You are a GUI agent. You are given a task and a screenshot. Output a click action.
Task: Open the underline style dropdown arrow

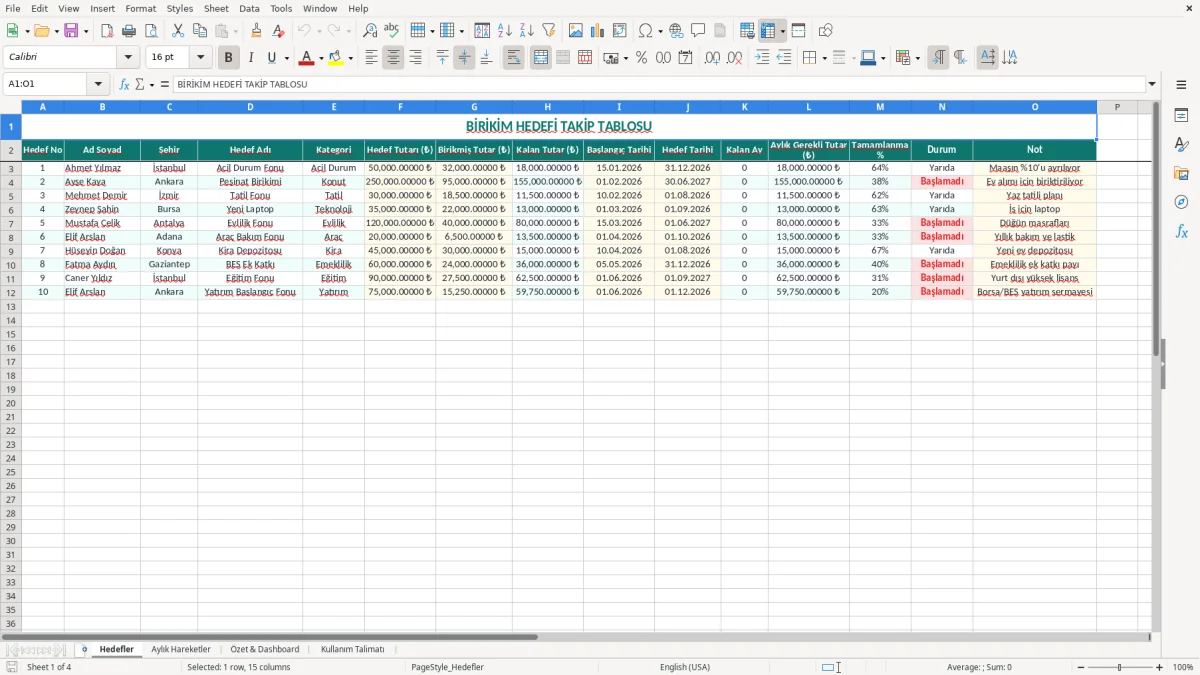[286, 58]
